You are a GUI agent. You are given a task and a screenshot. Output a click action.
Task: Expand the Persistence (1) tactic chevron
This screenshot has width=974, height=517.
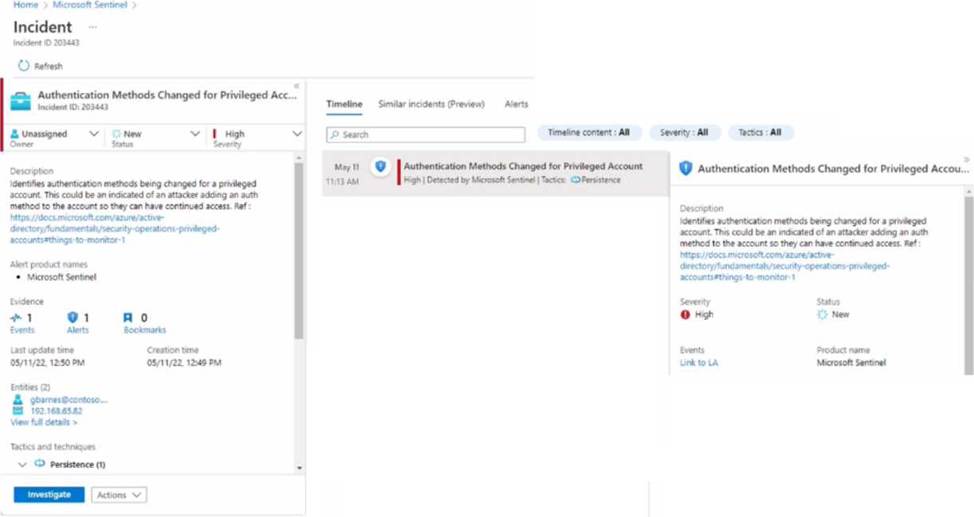tap(22, 464)
